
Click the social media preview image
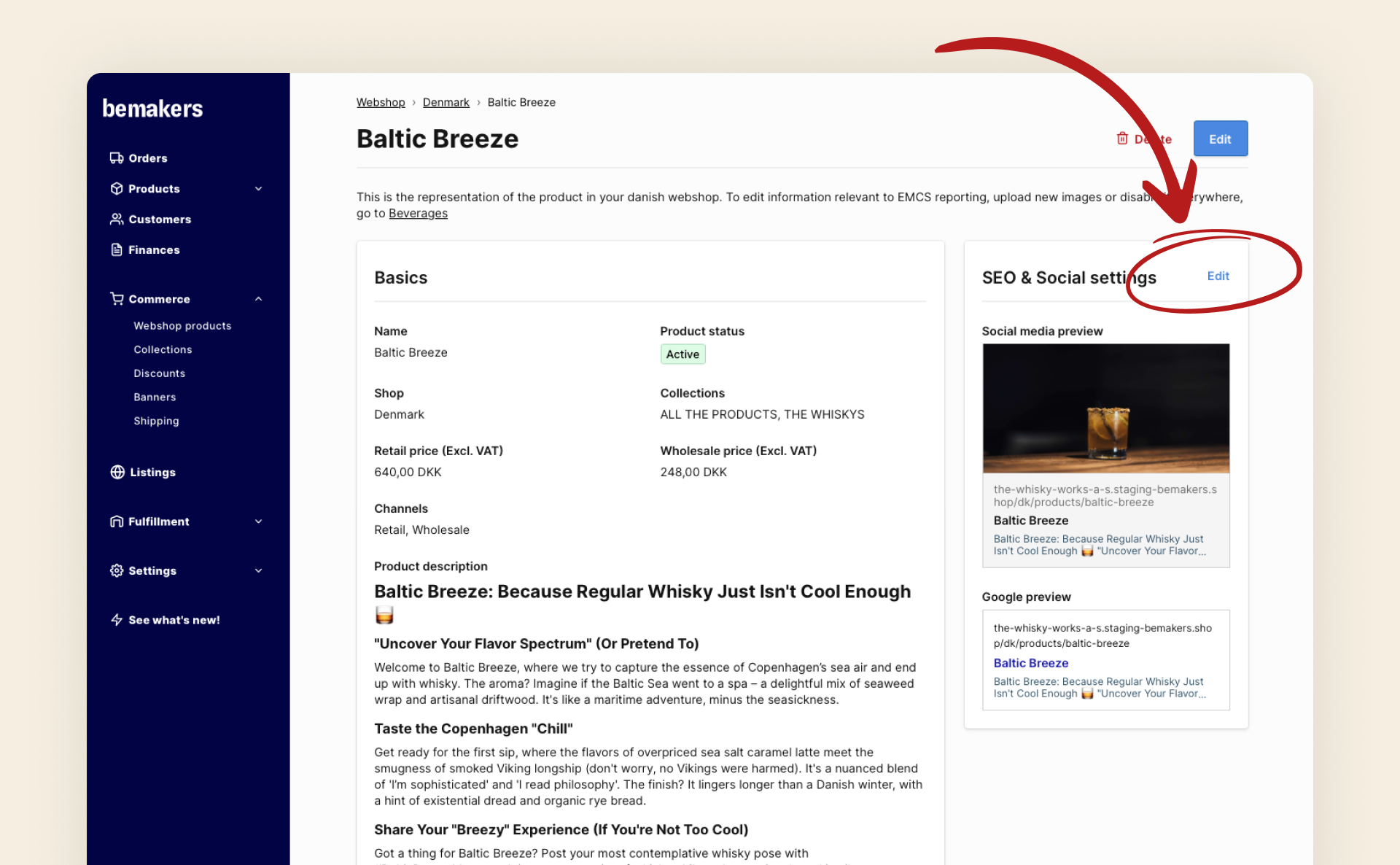(x=1105, y=408)
